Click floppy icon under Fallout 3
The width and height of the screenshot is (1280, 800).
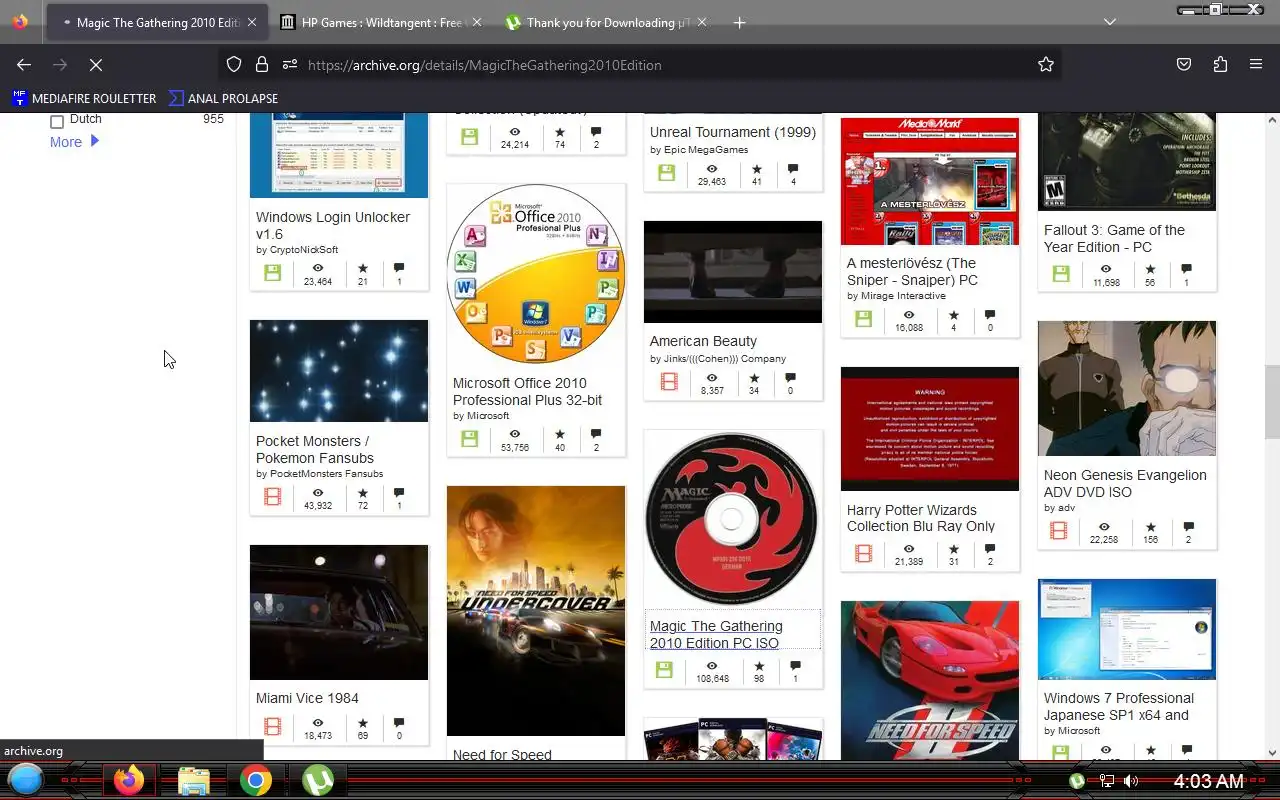click(x=1061, y=274)
